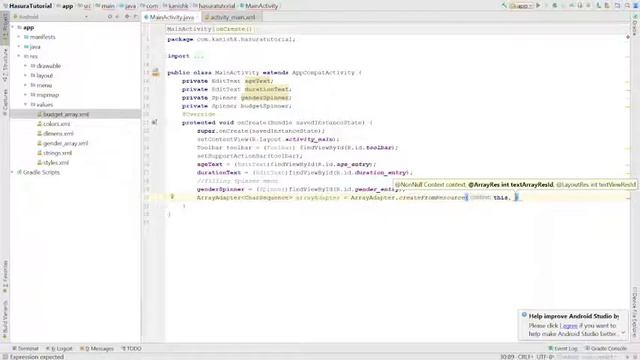
Task: Click the scroll from source target icon
Action: (110, 17)
